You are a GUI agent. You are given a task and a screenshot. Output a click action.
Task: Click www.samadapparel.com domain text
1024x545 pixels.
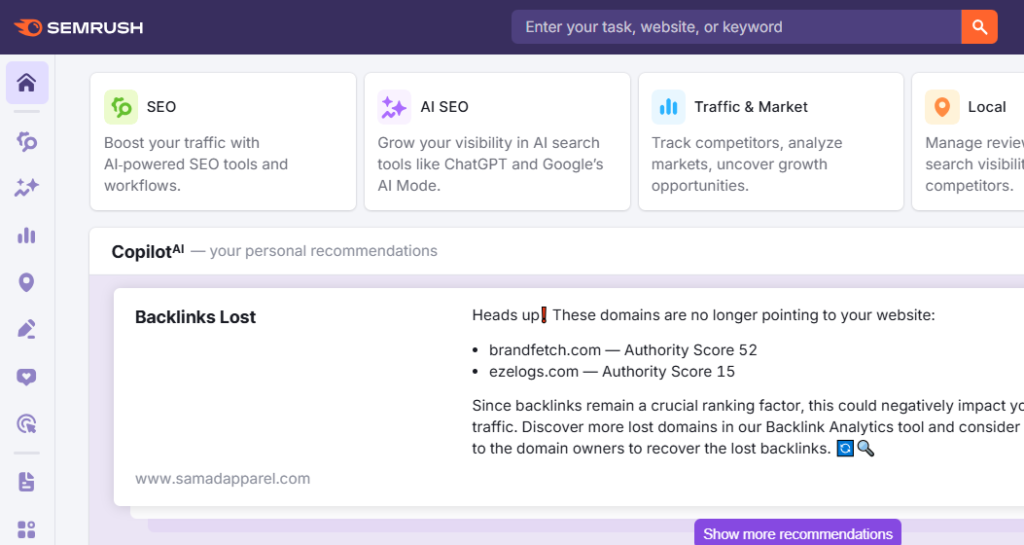pos(223,478)
